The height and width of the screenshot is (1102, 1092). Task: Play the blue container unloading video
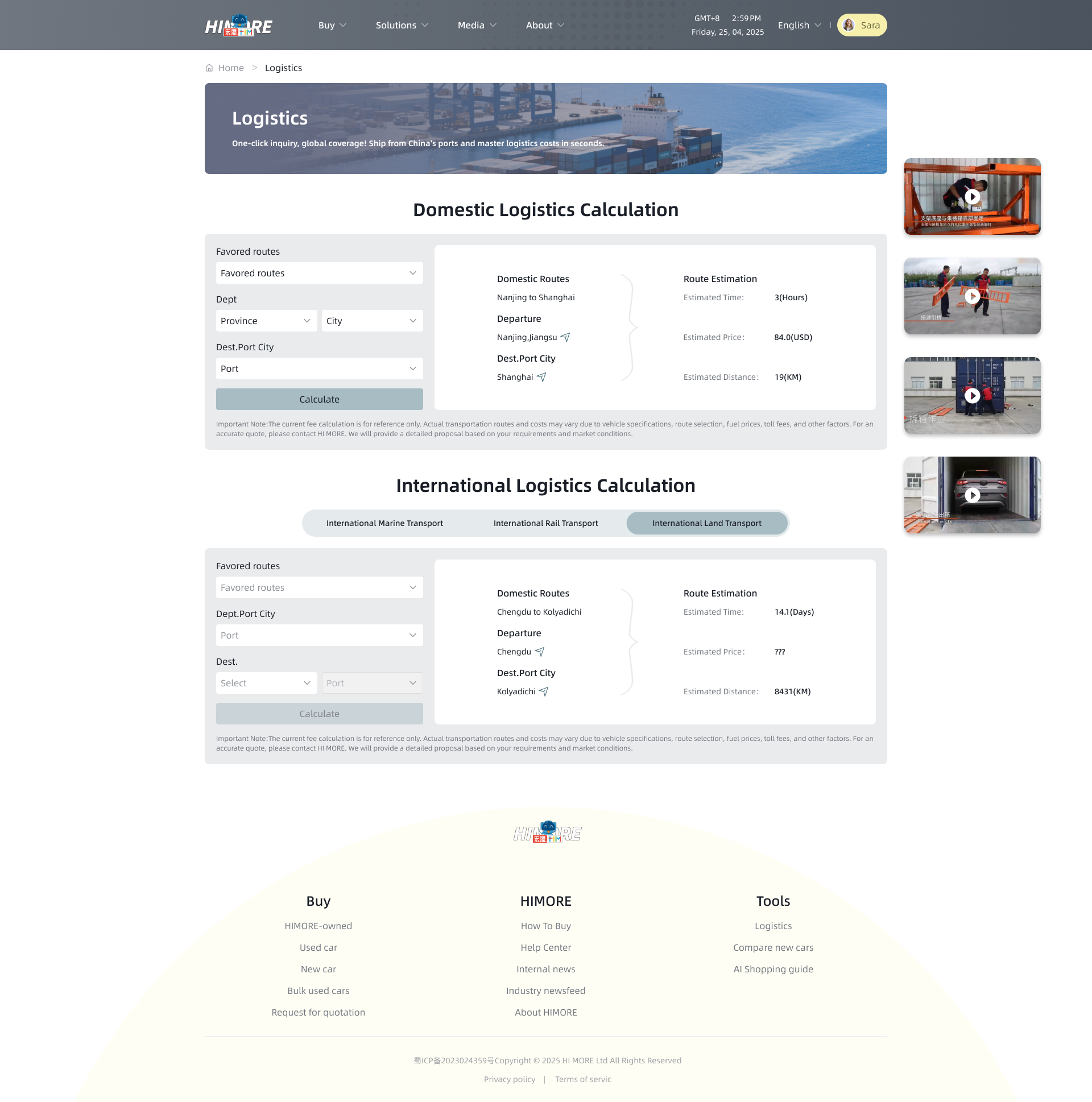click(972, 396)
